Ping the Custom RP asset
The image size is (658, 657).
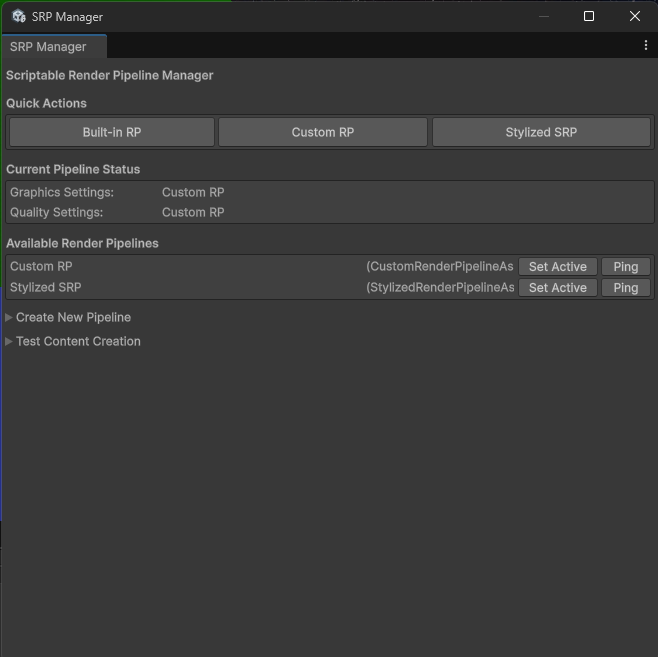pos(626,267)
